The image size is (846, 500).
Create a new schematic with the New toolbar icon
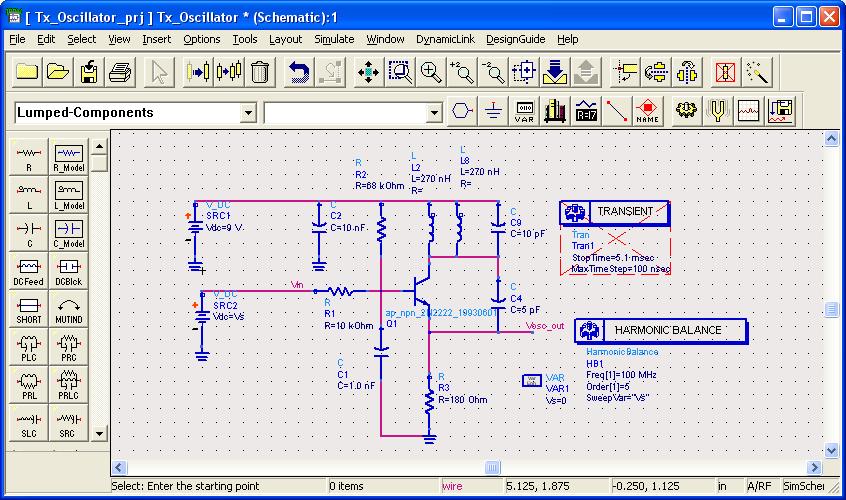(x=26, y=72)
